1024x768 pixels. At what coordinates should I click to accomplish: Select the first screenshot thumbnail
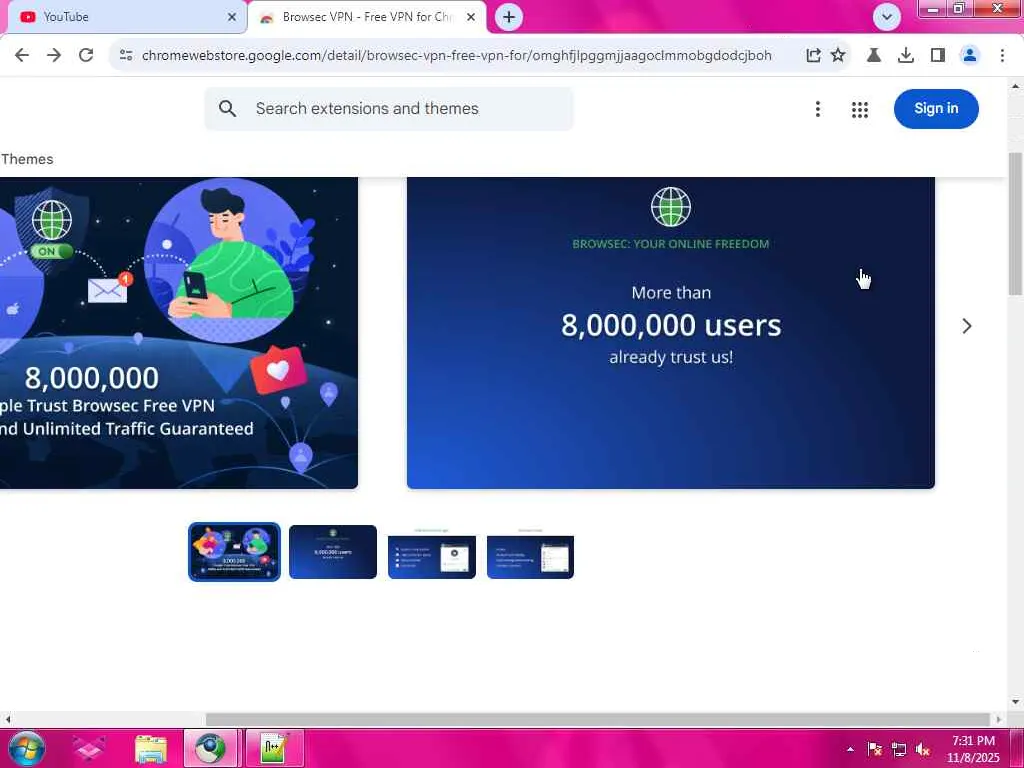(x=234, y=552)
